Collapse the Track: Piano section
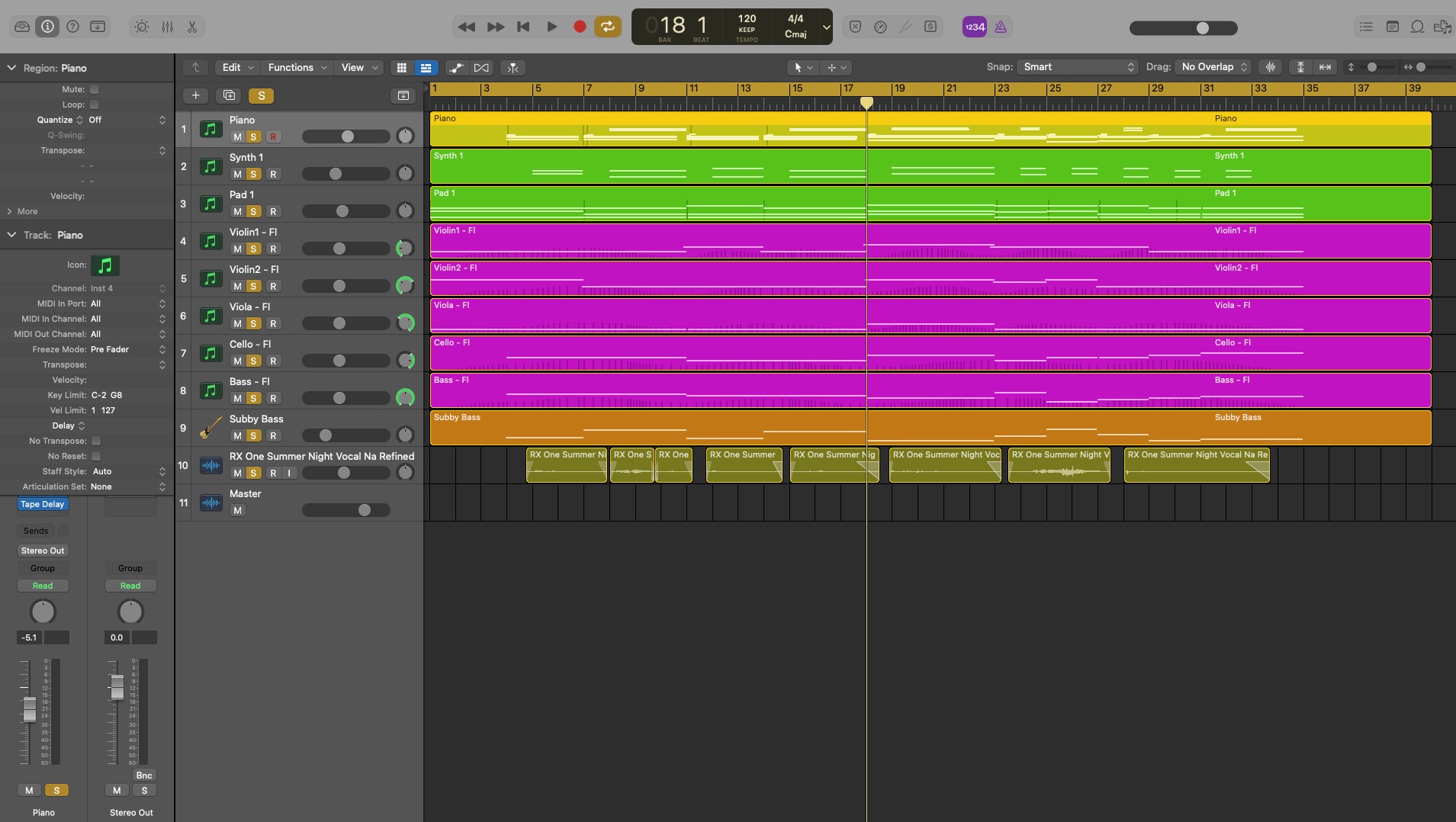 click(11, 235)
